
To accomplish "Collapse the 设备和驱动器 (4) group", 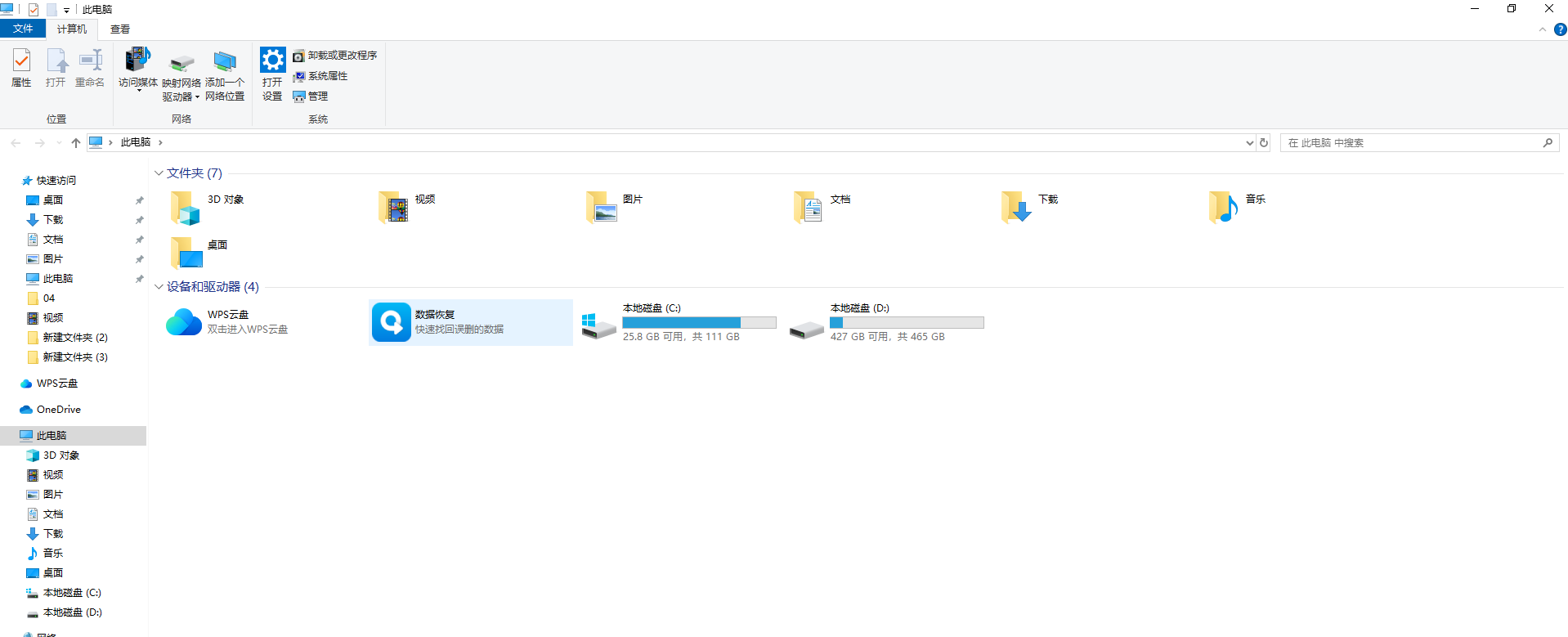I will 159,287.
